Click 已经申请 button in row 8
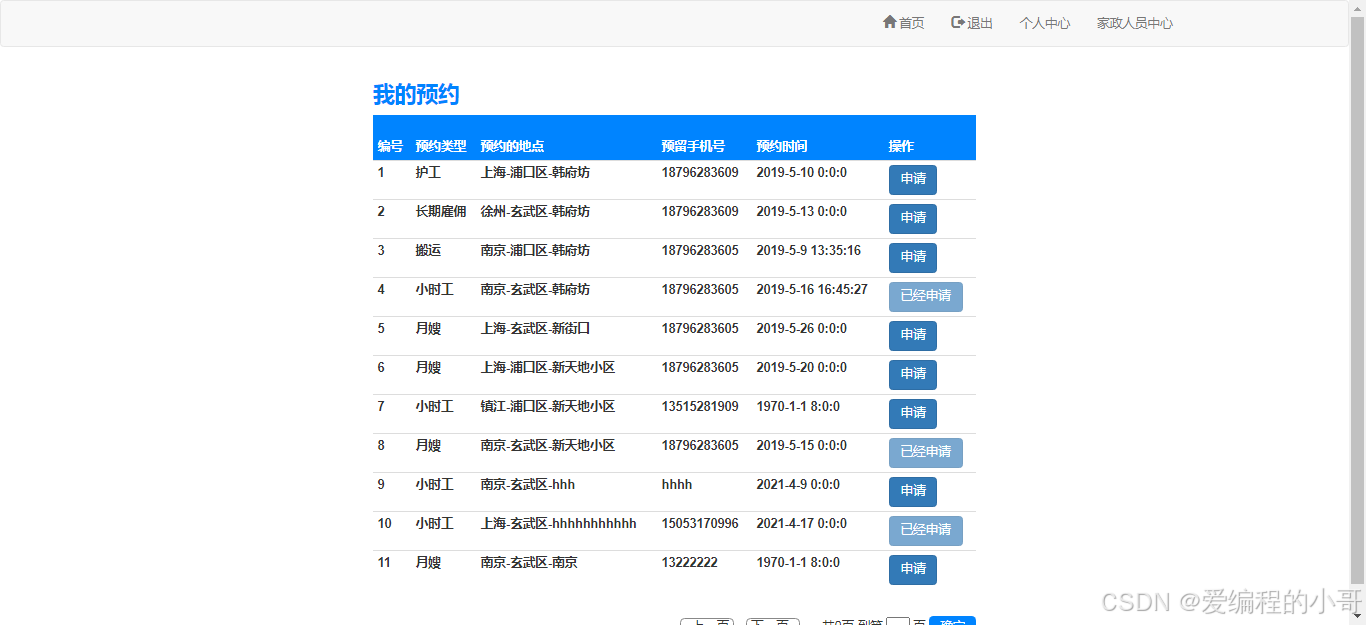Viewport: 1366px width, 625px height. pyautogui.click(x=926, y=452)
